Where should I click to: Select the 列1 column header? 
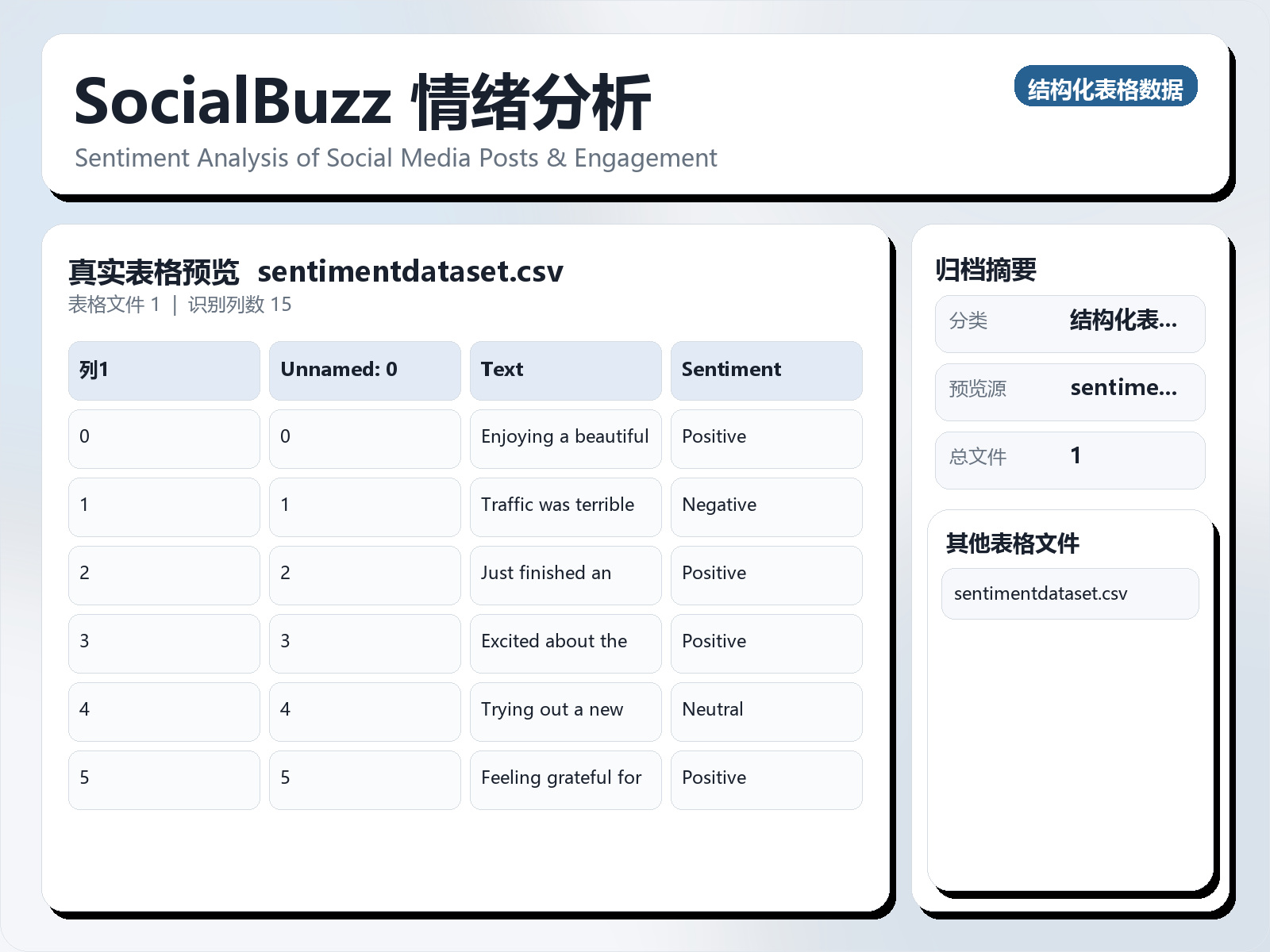[x=163, y=370]
